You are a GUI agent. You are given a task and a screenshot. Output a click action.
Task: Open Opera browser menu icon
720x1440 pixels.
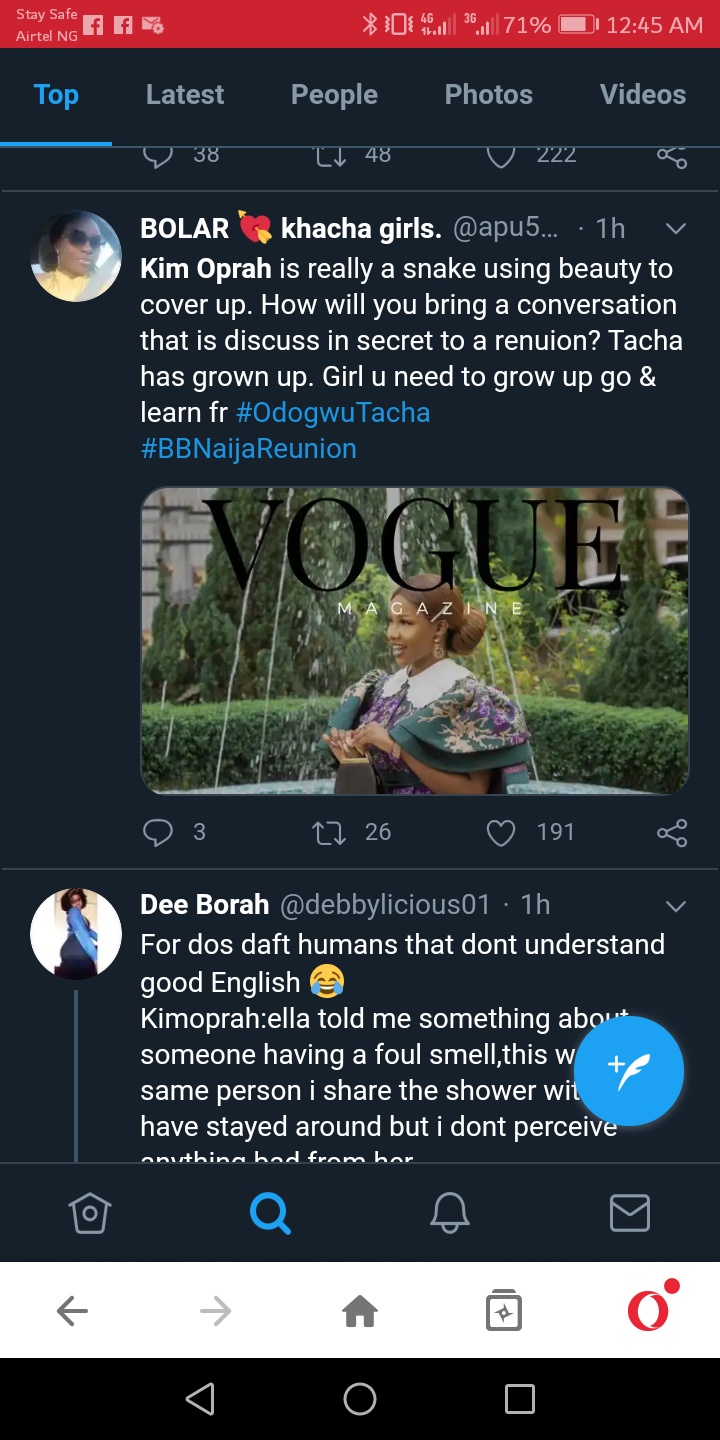tap(648, 1310)
